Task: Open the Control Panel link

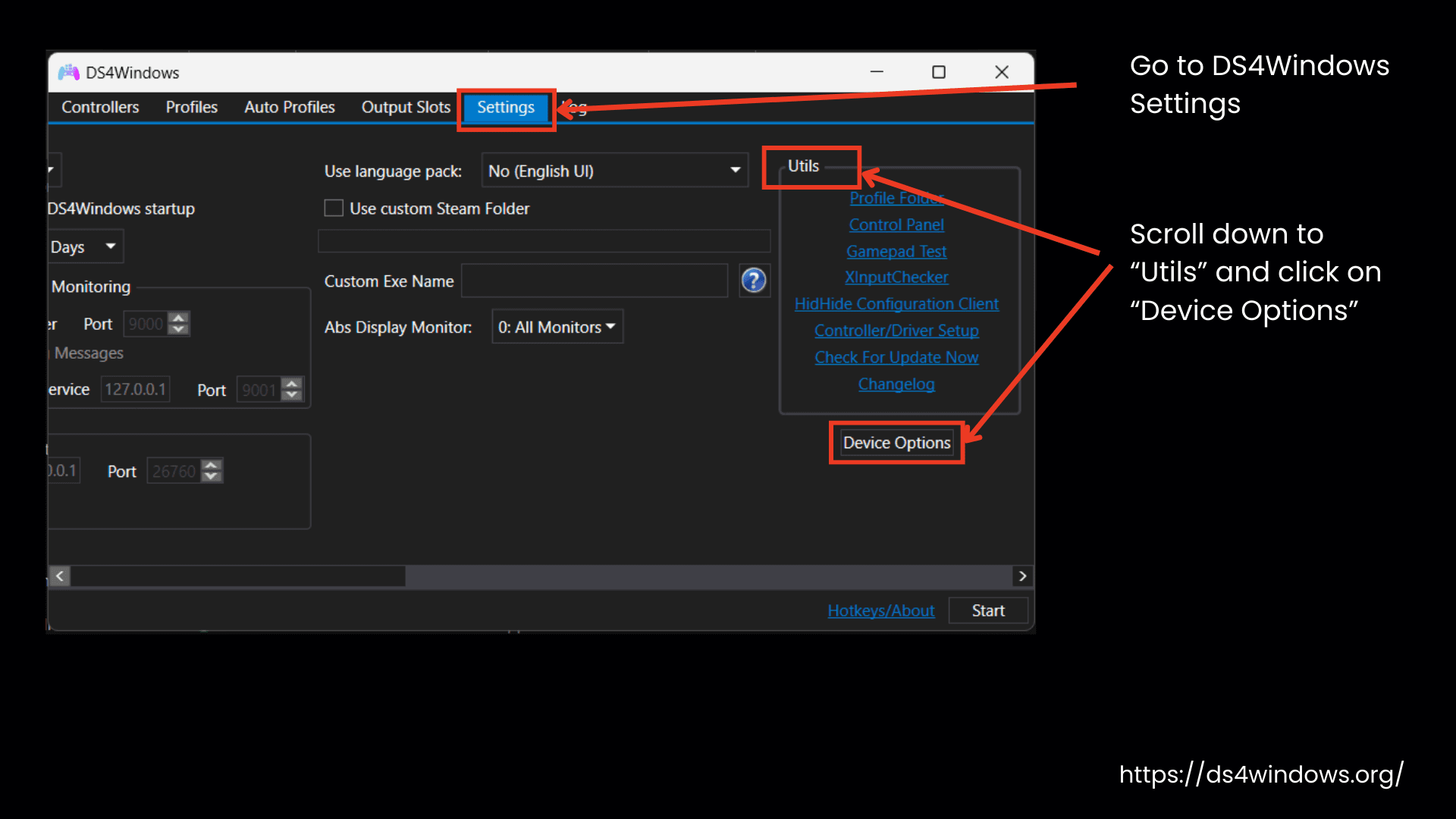Action: pos(896,224)
